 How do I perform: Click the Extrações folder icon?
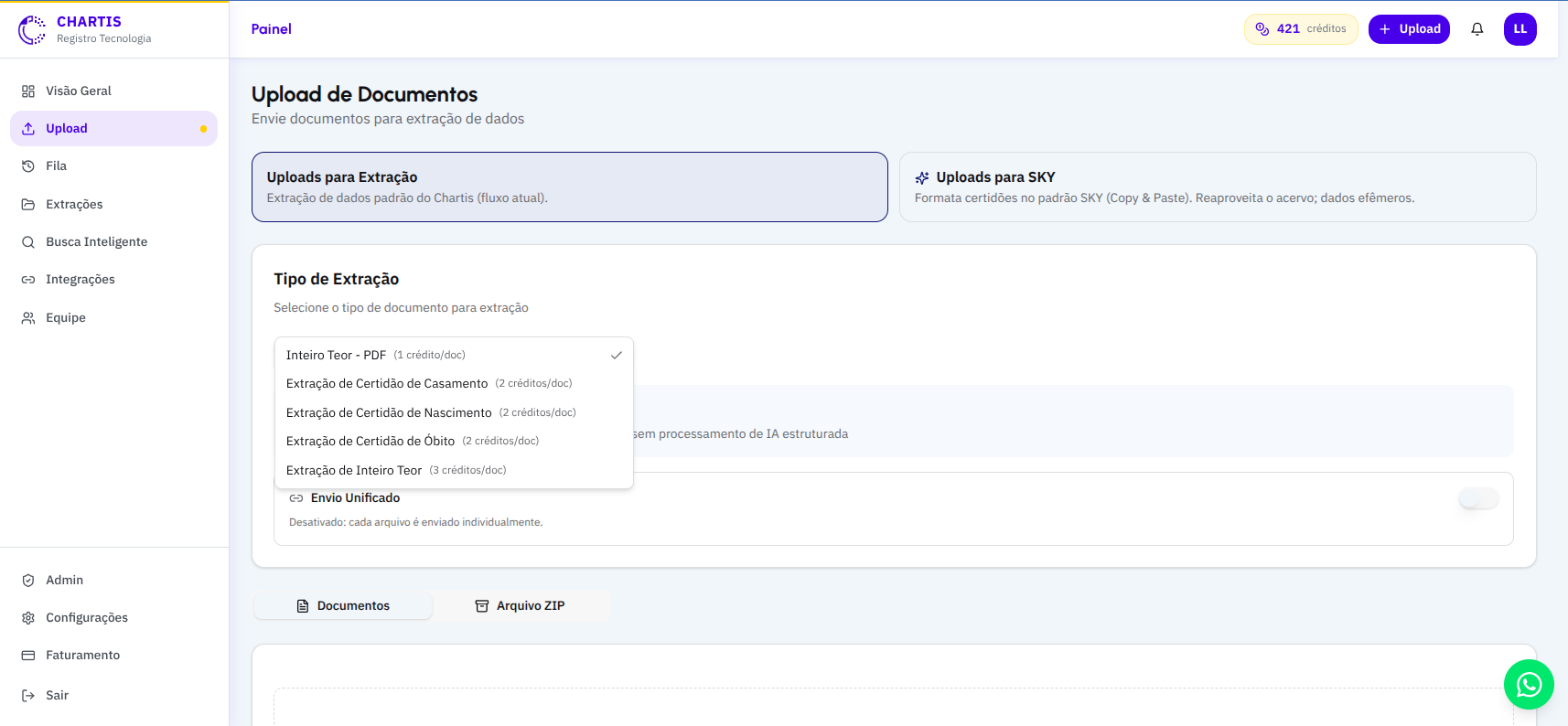tap(28, 205)
